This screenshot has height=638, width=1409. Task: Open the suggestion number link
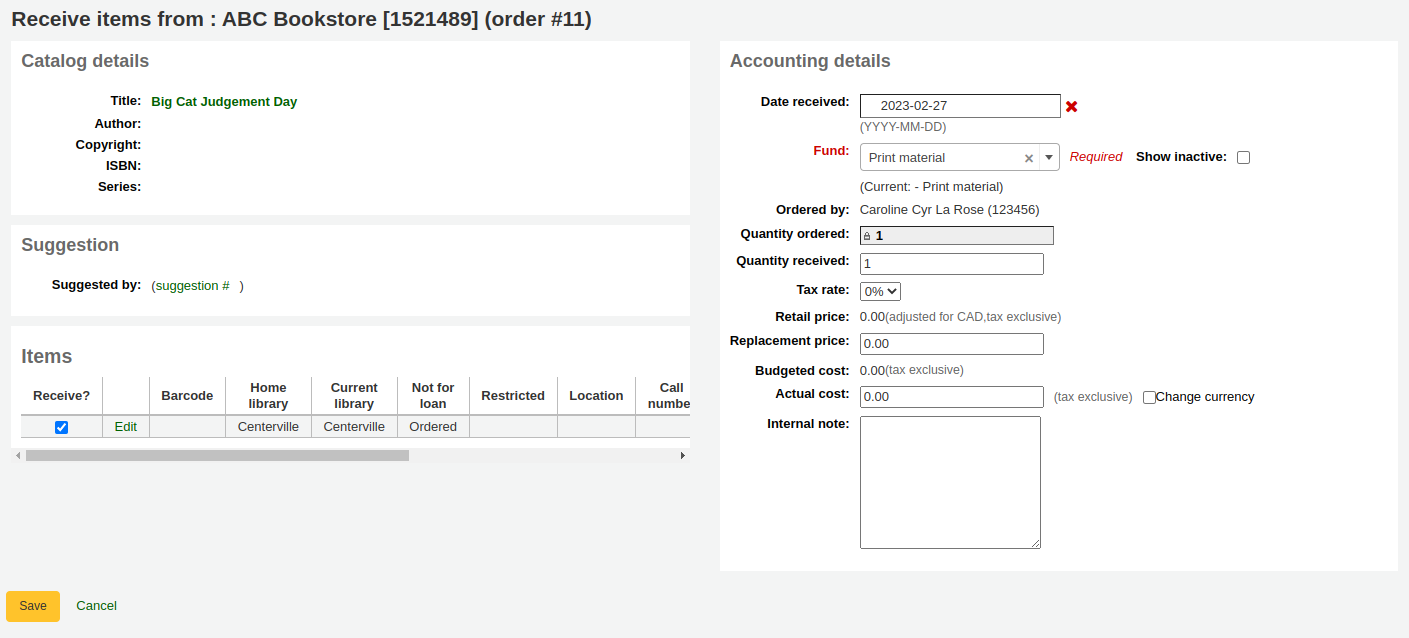[191, 285]
